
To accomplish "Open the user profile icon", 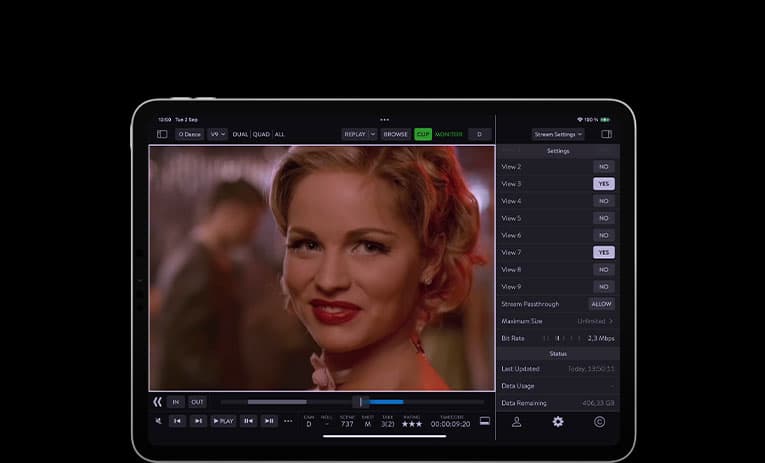I will coord(517,422).
